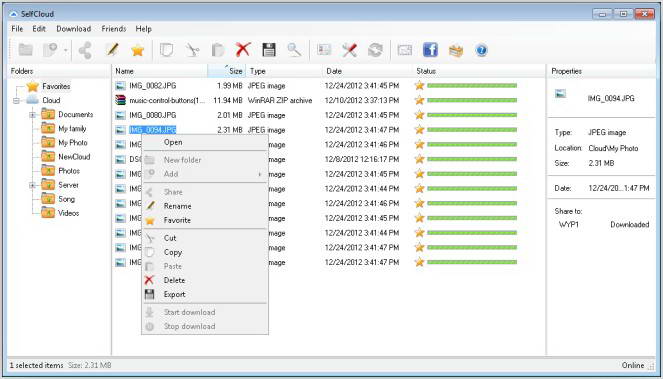Click the Refresh toolbar icon
Screen dimensions: 663x379
pyautogui.click(x=375, y=50)
